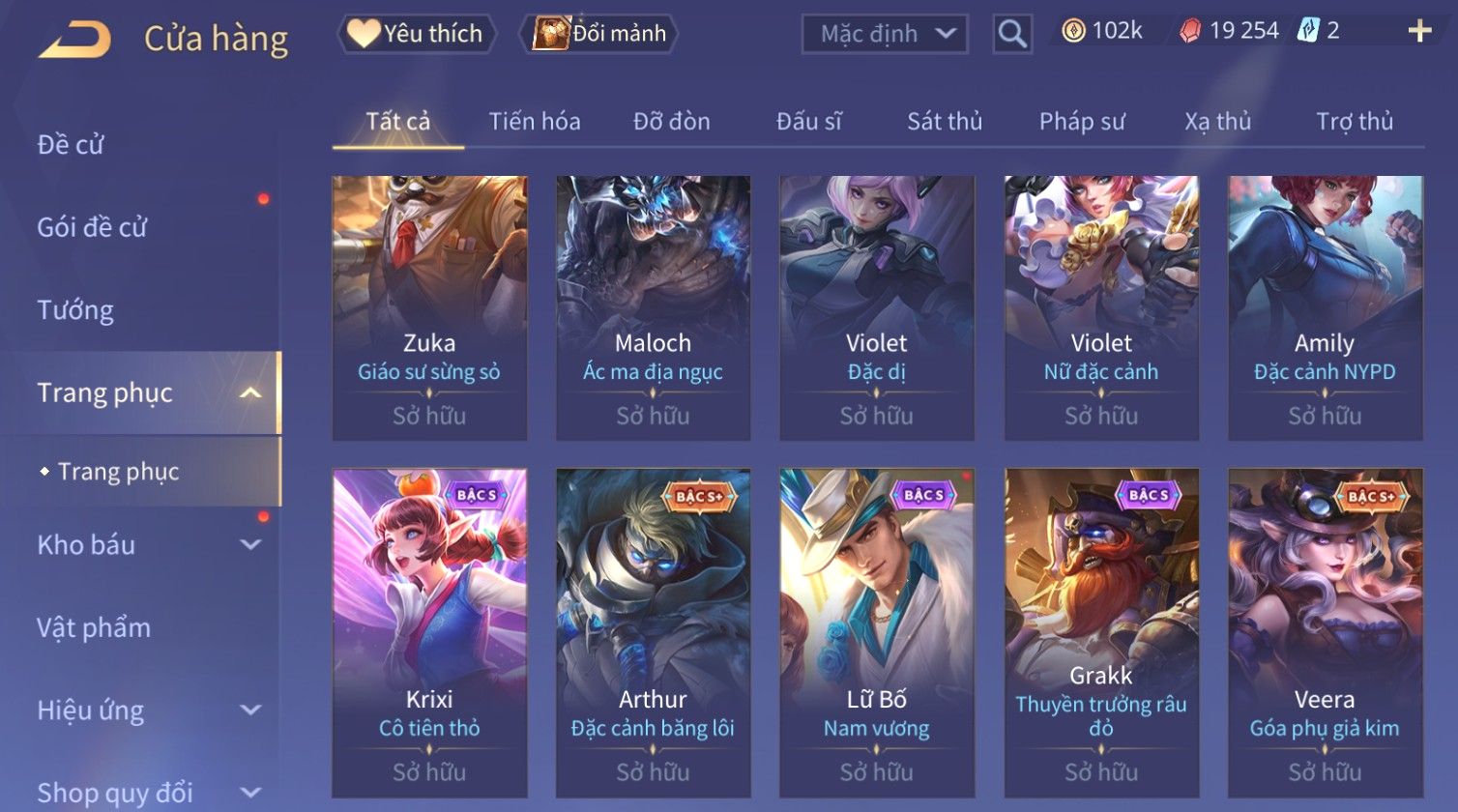Screen dimensions: 1458x812
Task: Click the chest icon in Đổi mảnh
Action: click(551, 34)
